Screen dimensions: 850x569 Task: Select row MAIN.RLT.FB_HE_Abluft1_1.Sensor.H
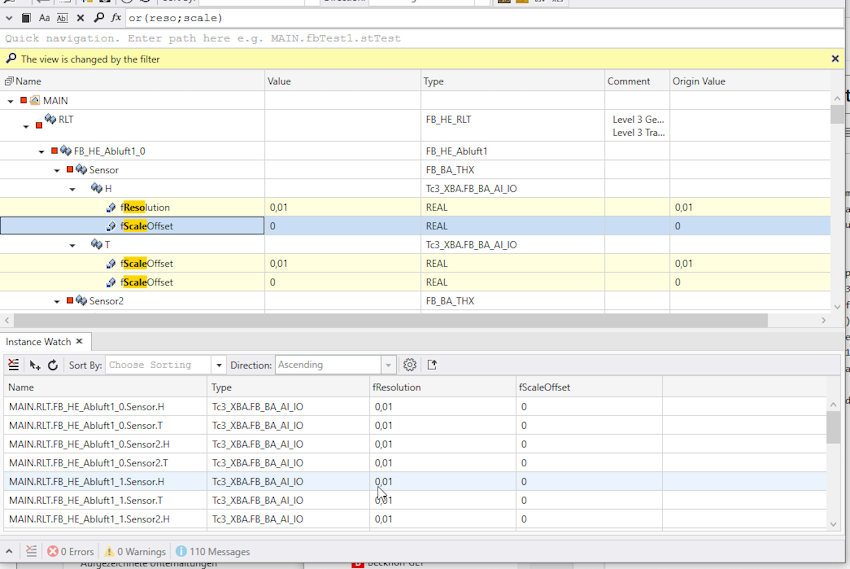[x=415, y=482]
